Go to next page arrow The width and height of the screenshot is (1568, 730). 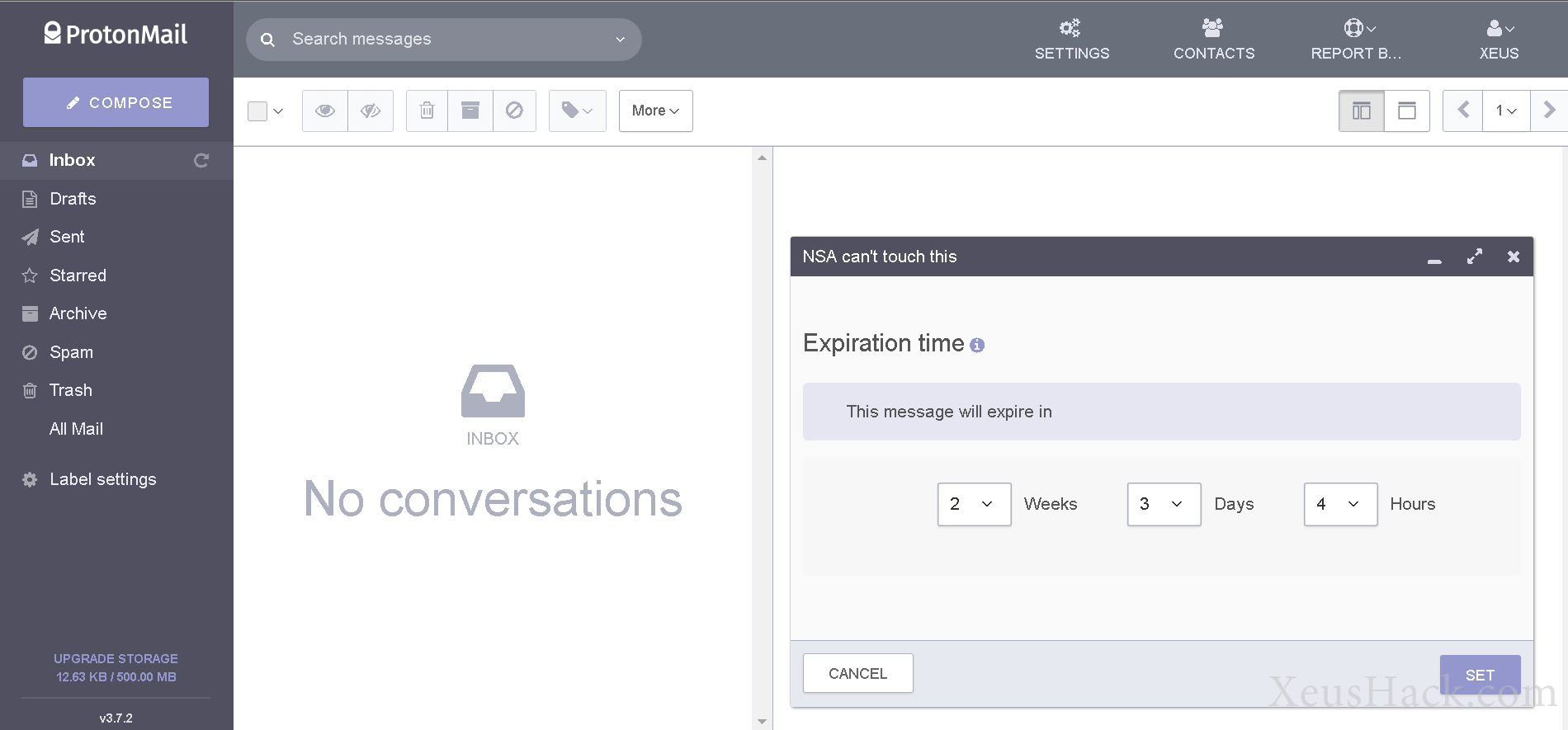[x=1549, y=111]
